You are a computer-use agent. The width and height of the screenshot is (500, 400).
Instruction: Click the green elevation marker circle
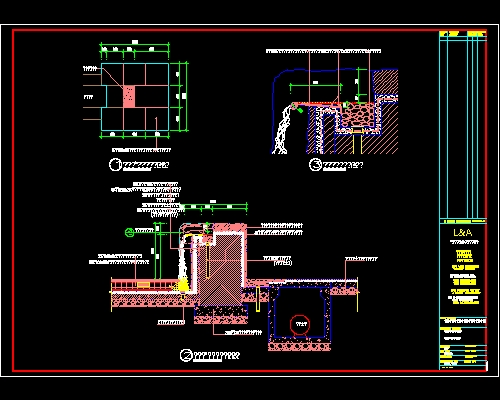(x=129, y=232)
